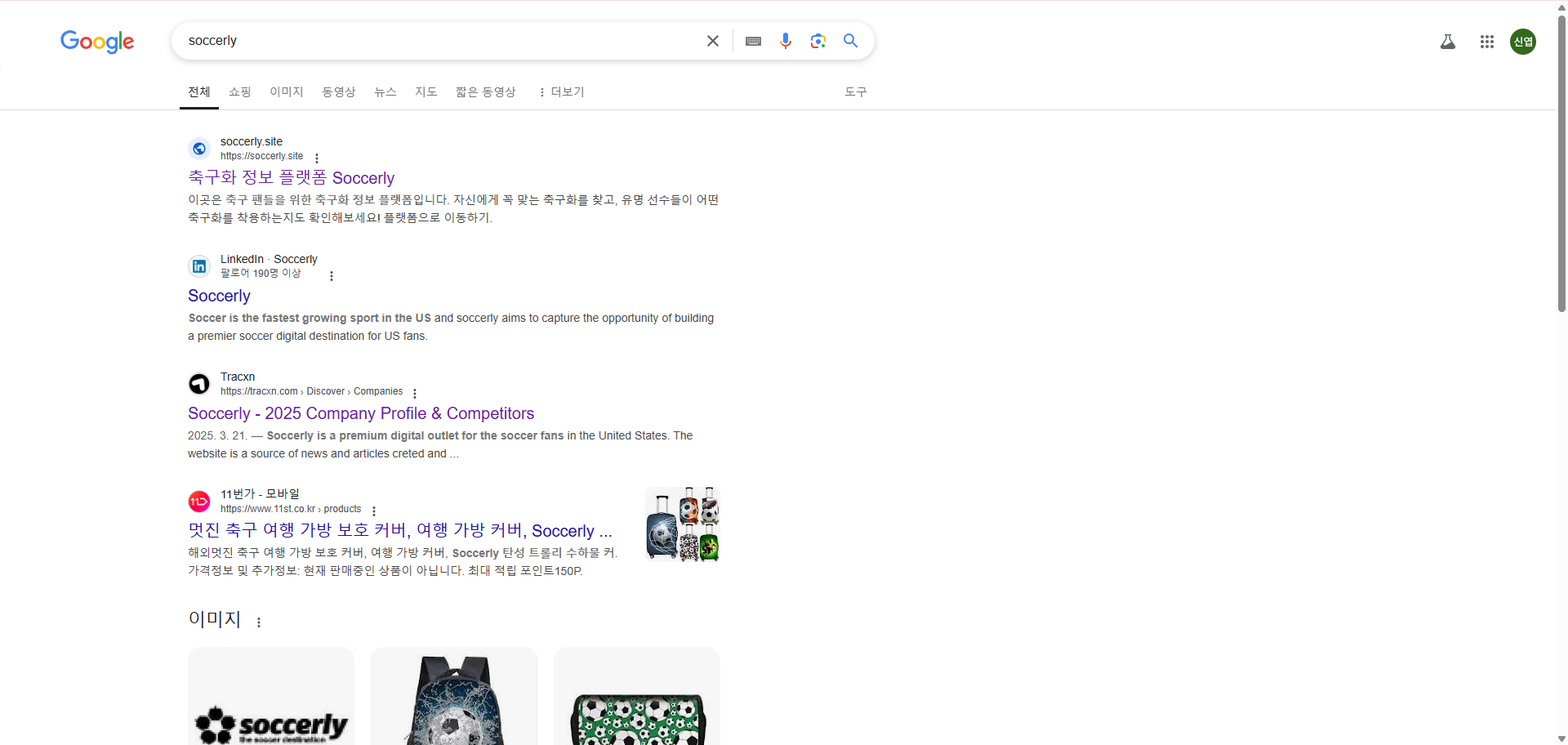Click the Google logo

[97, 42]
